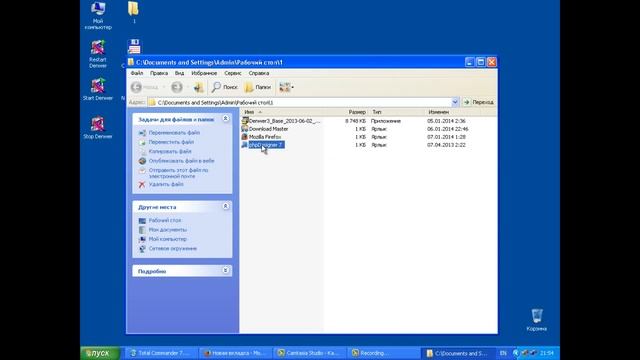Click send file by e-mail link
This screenshot has height=360, width=640.
pos(178,173)
